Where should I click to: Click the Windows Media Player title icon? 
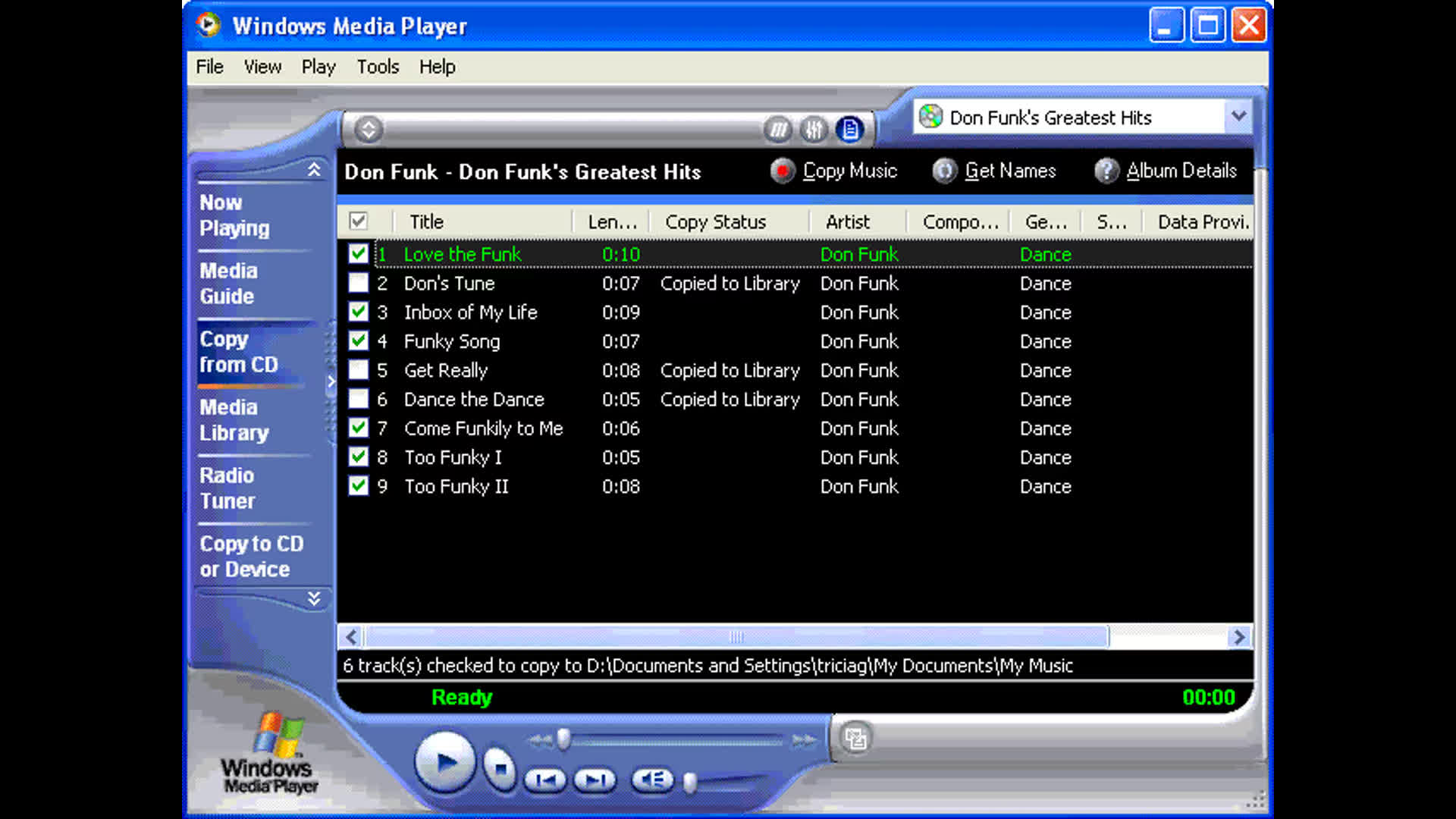[209, 25]
